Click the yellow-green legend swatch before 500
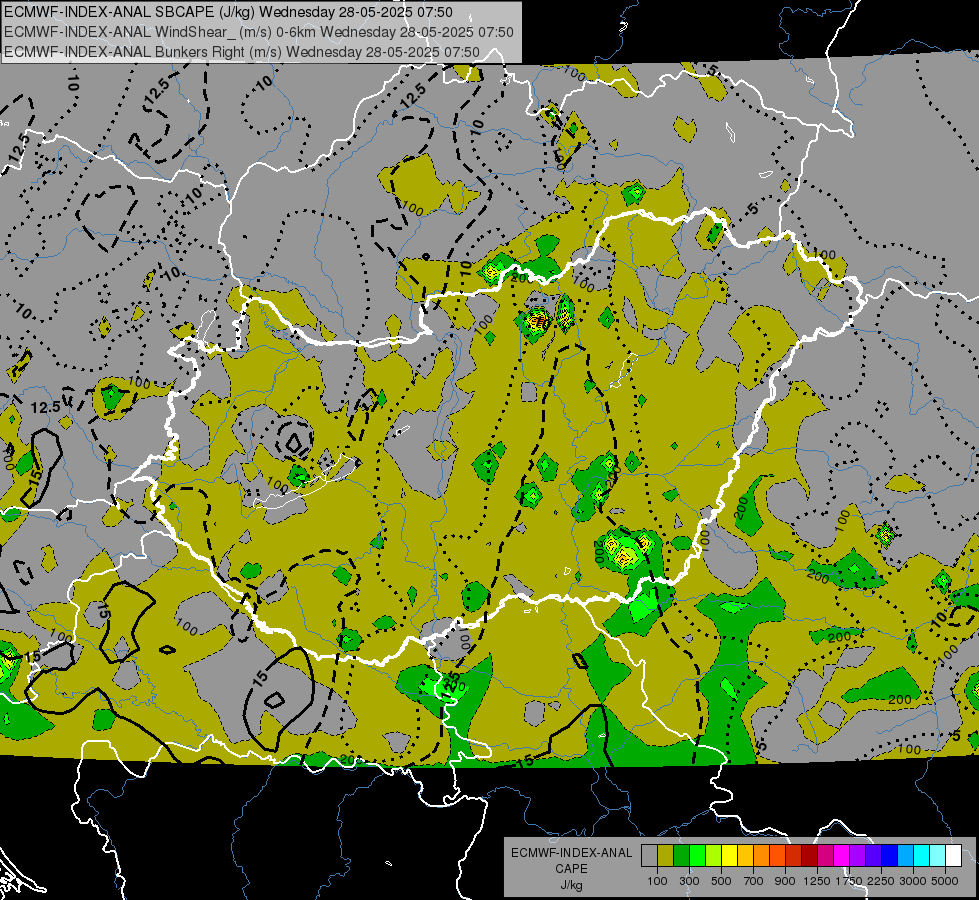This screenshot has height=900, width=979. click(x=714, y=855)
